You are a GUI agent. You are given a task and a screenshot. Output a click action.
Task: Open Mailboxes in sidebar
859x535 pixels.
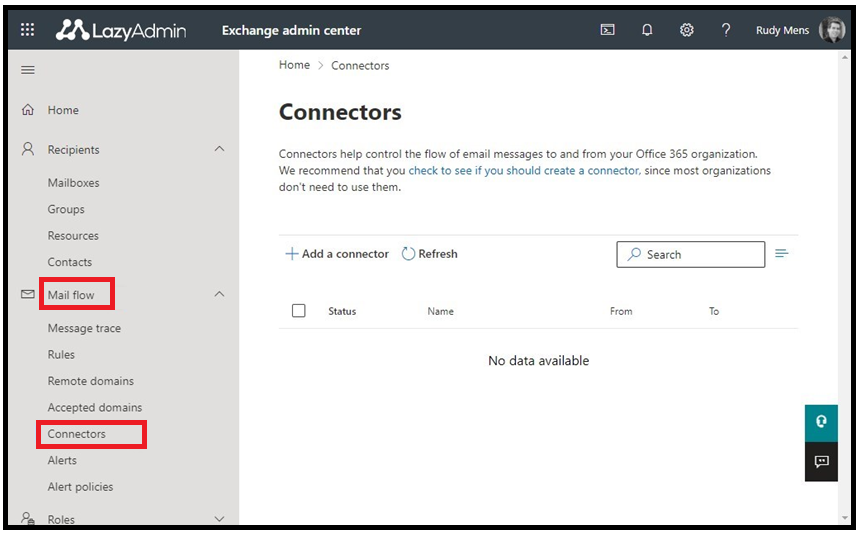click(73, 183)
